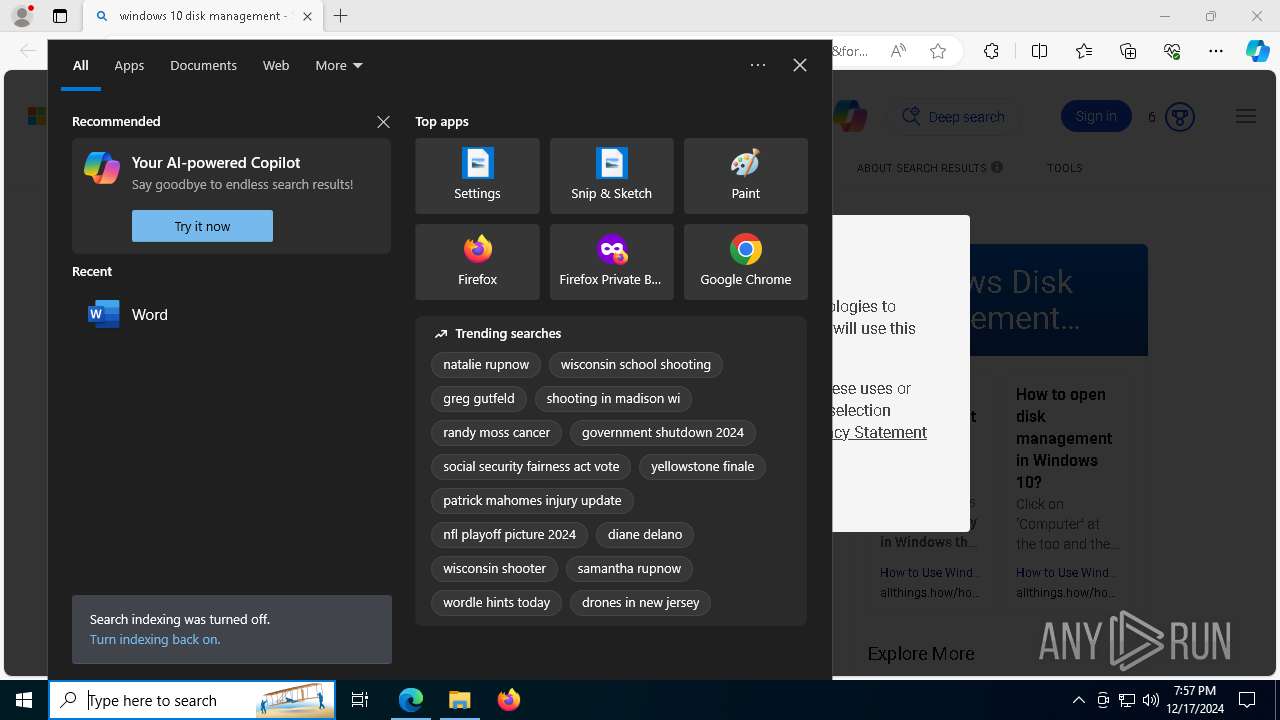Viewport: 1280px width, 720px height.
Task: Expand the More filter dropdown
Action: (339, 65)
